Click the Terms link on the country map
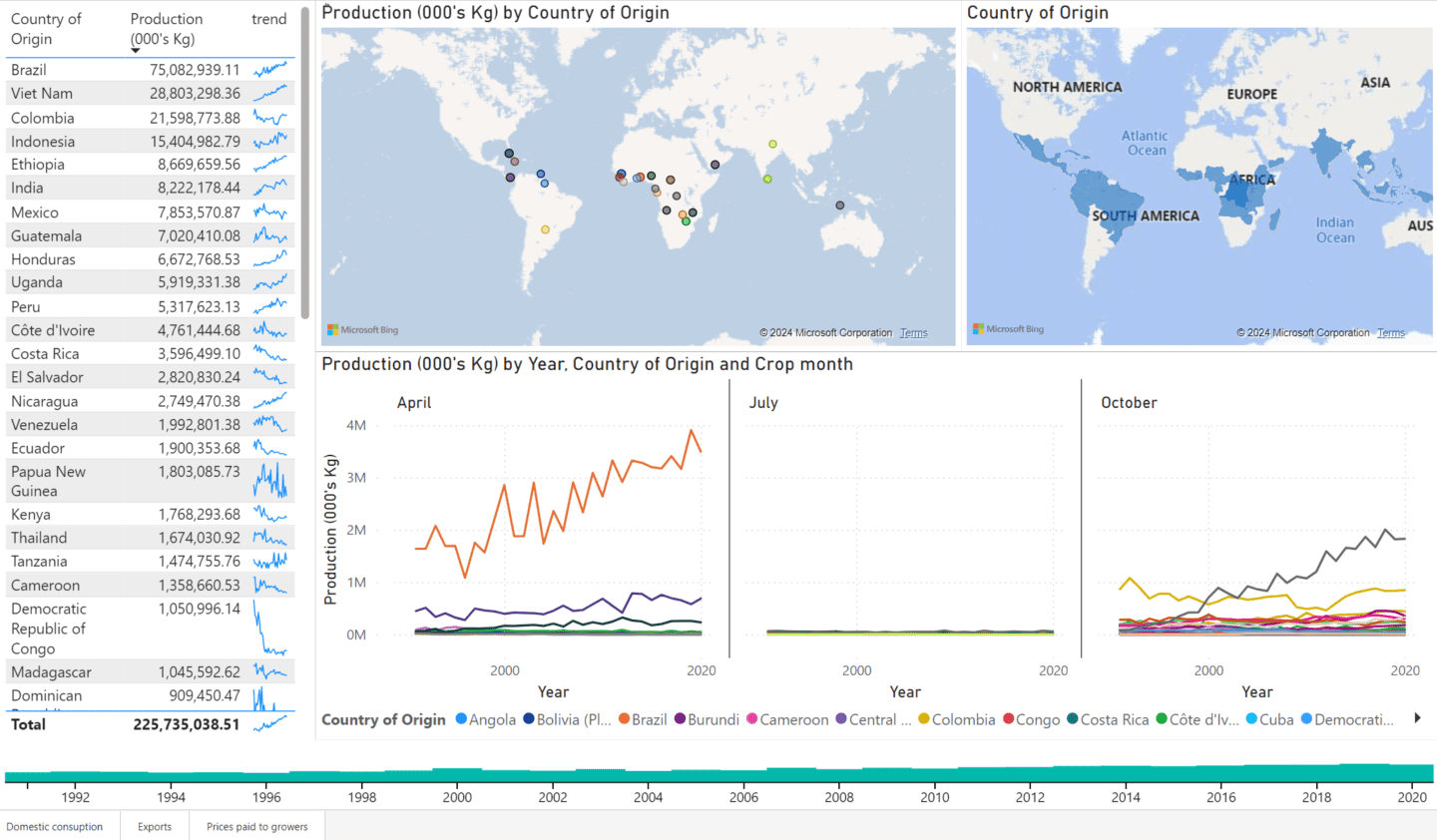The height and width of the screenshot is (840, 1437). (x=1391, y=332)
